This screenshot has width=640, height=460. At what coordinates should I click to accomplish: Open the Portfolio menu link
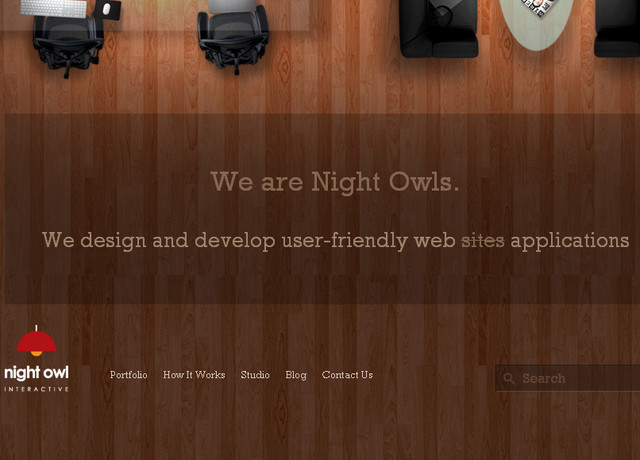[x=129, y=375]
